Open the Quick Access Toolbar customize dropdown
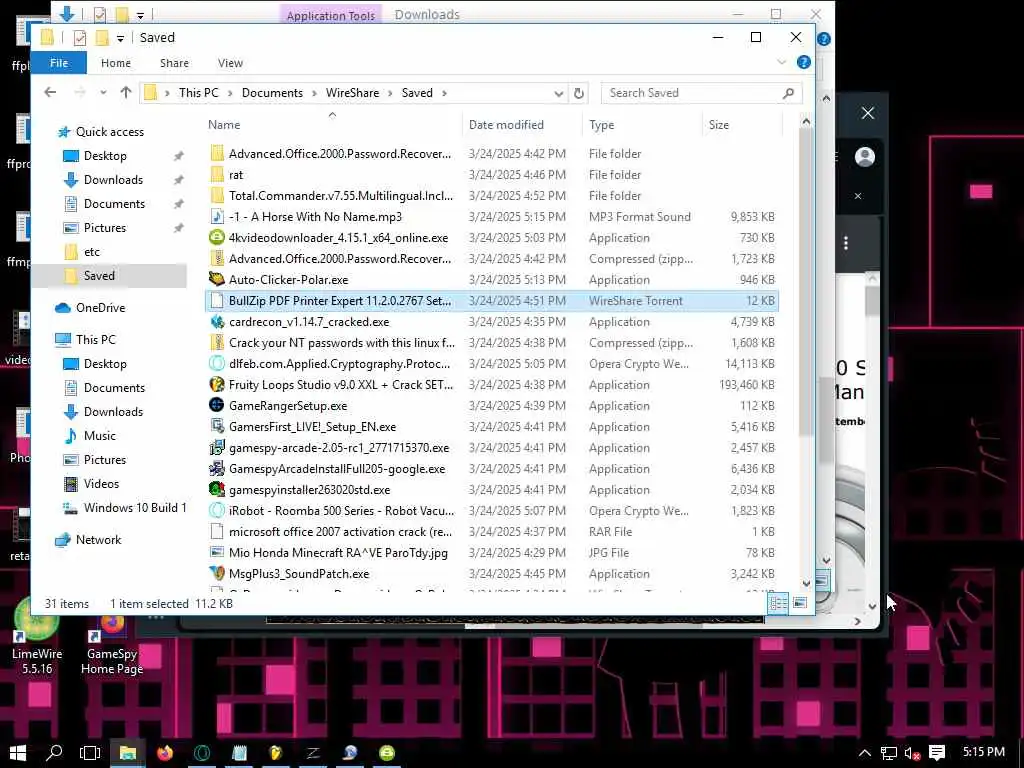The height and width of the screenshot is (768, 1024). [120, 39]
